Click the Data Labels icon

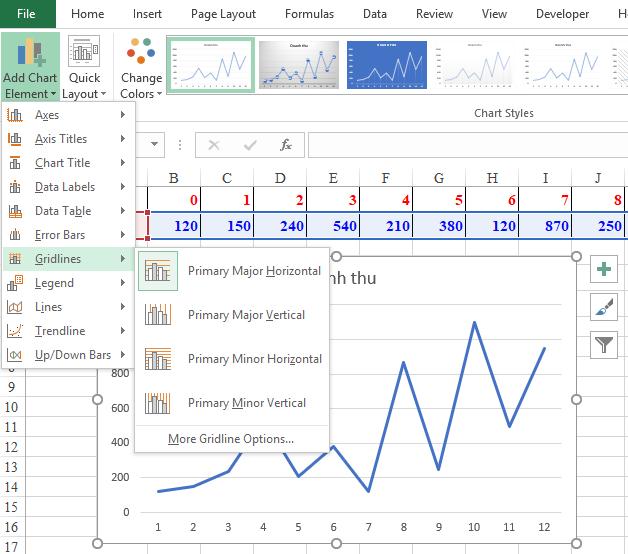[x=15, y=187]
